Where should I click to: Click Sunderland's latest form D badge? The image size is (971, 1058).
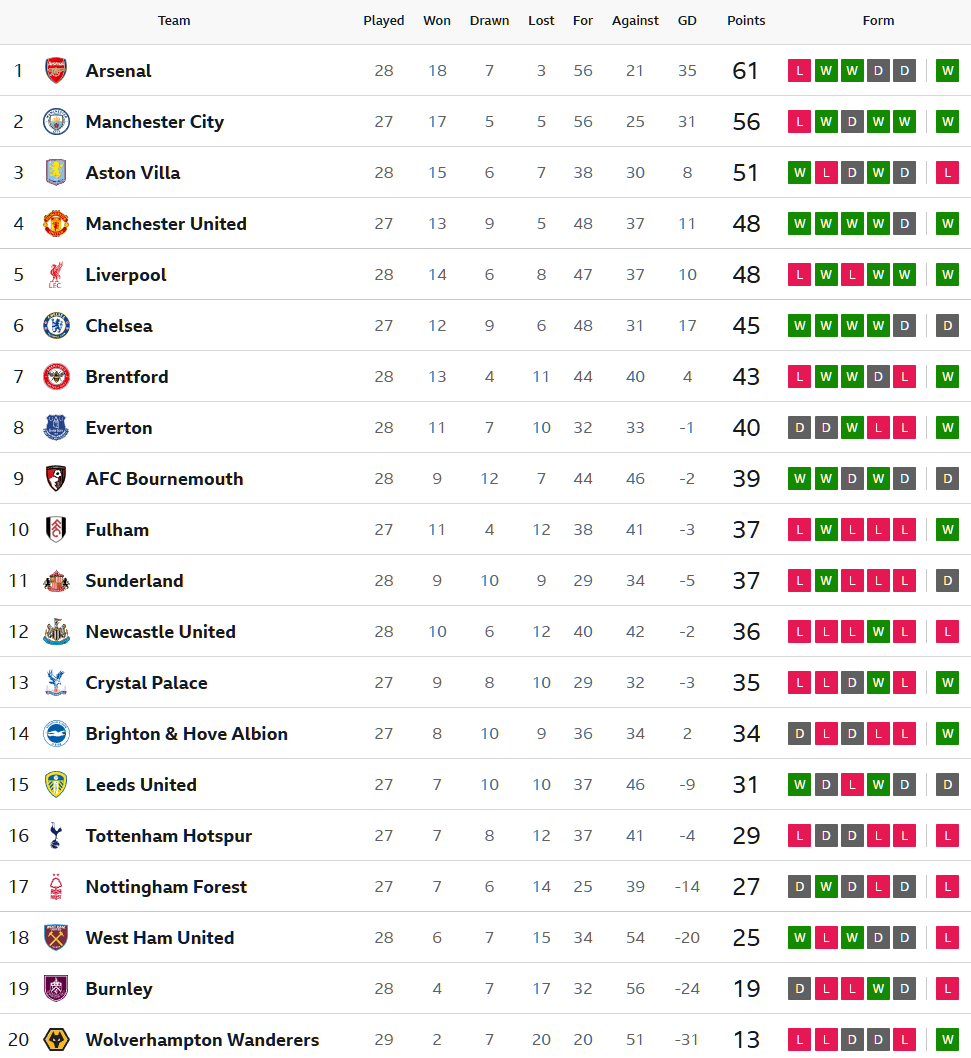[947, 581]
